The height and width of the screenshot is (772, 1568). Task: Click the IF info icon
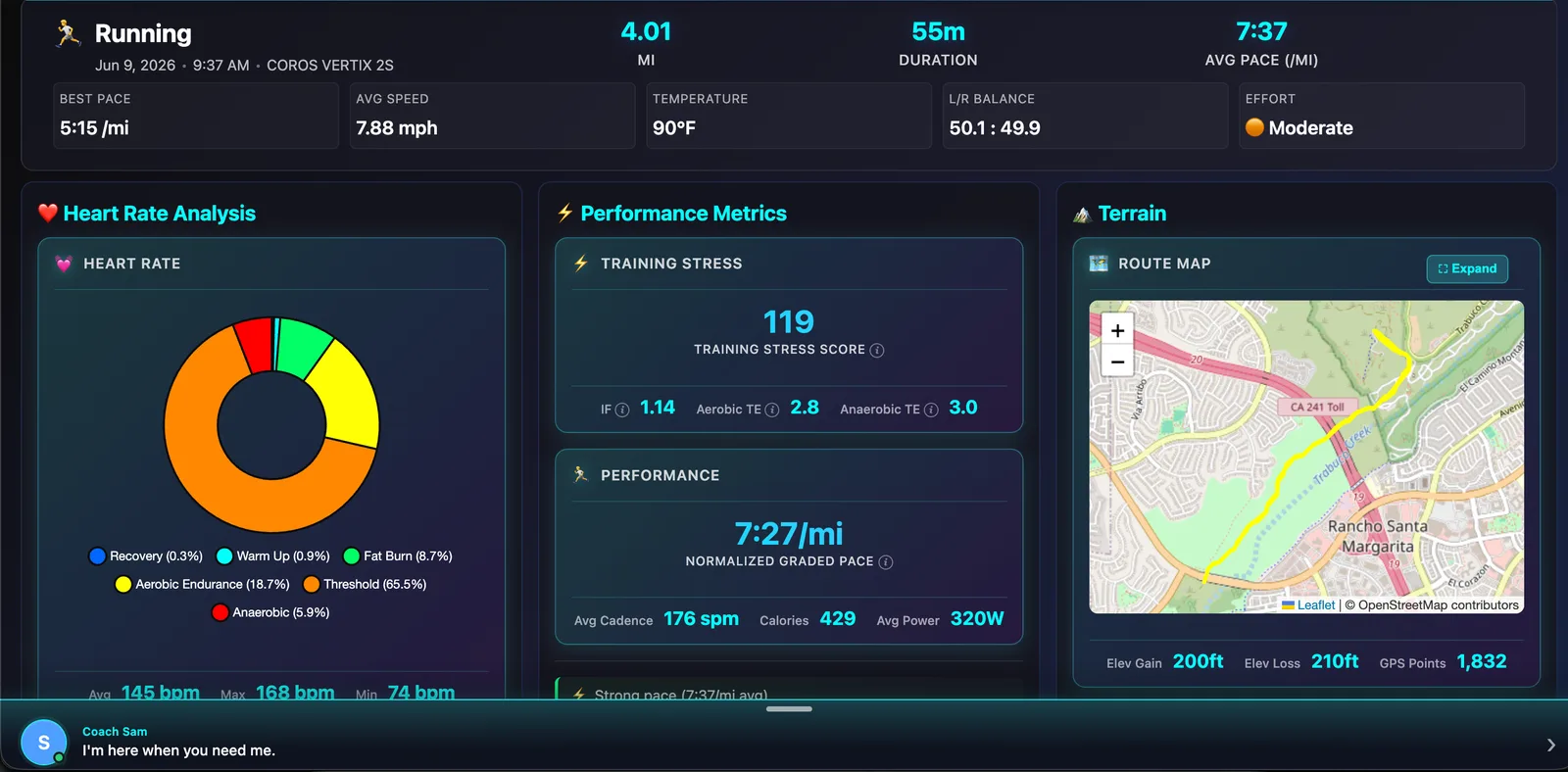pyautogui.click(x=621, y=410)
